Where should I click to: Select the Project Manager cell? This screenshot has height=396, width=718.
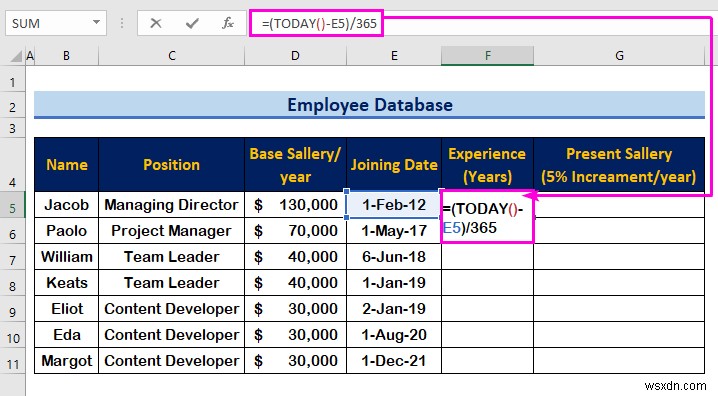coord(172,231)
